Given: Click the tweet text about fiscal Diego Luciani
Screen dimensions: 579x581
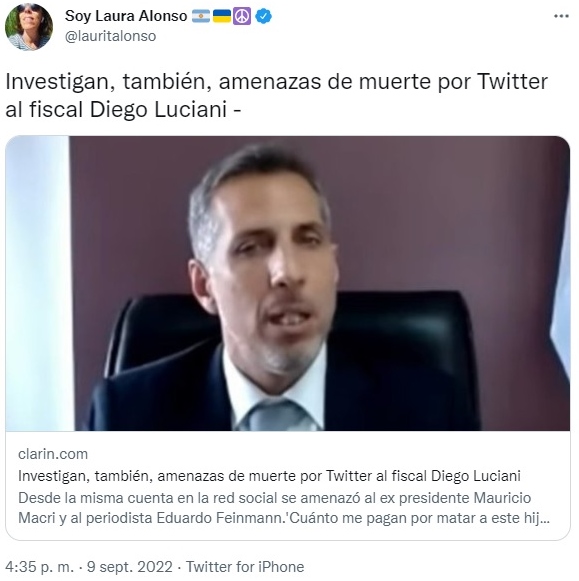Looking at the screenshot, I should [x=276, y=95].
